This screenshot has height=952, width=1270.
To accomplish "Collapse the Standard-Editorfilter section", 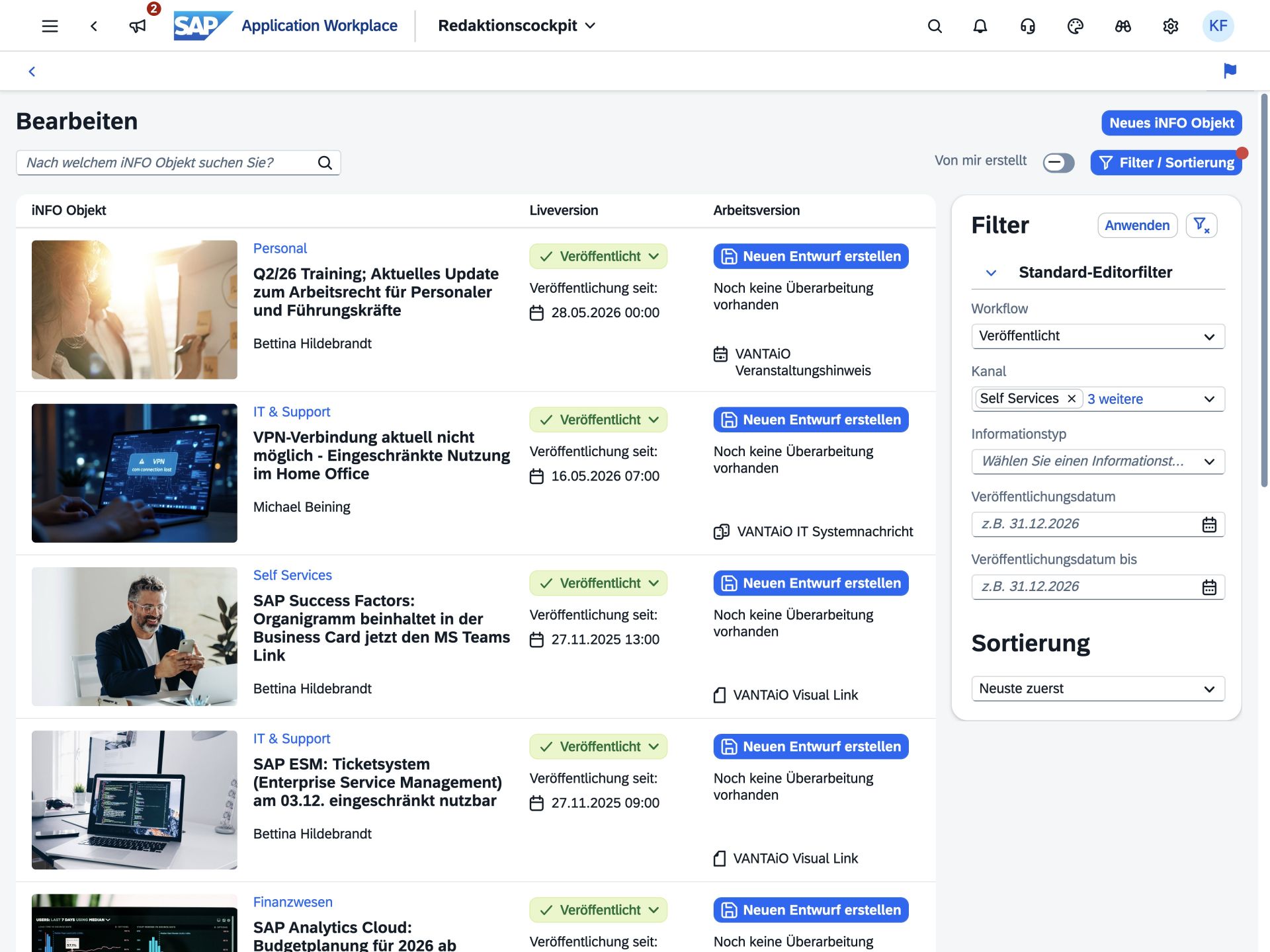I will 991,272.
